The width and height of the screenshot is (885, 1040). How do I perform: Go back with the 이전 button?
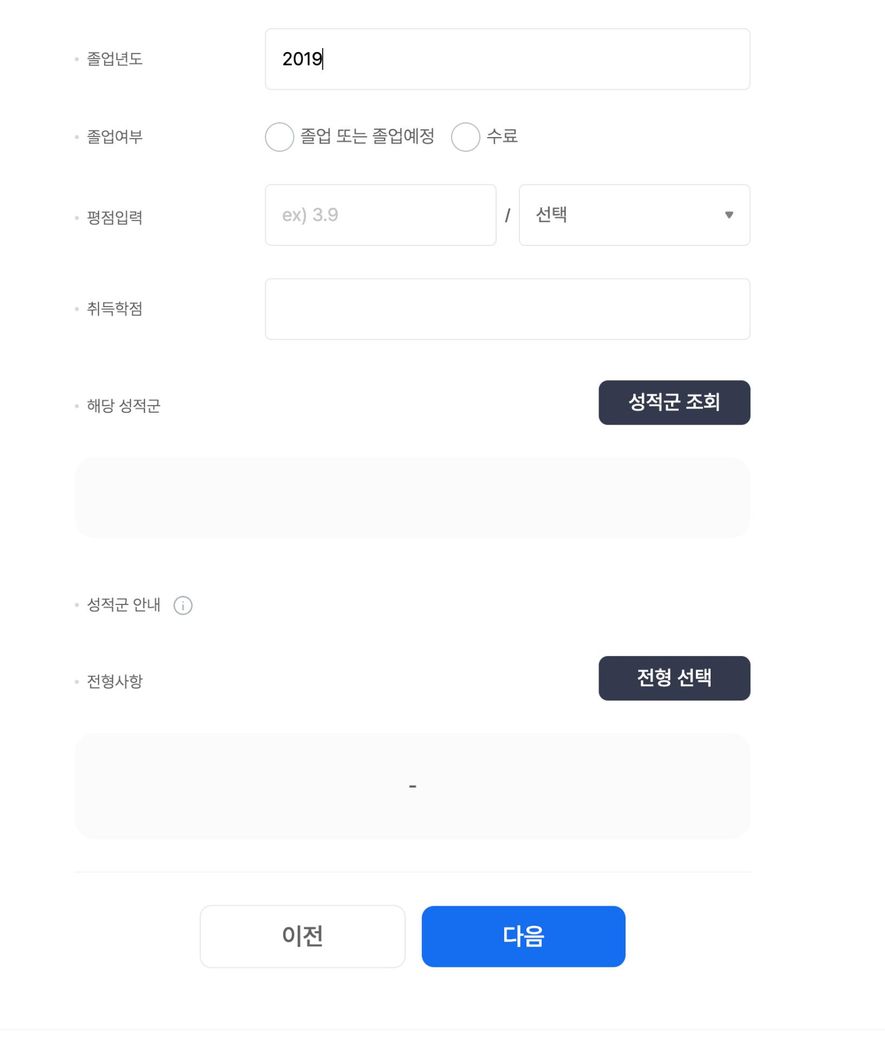(303, 937)
